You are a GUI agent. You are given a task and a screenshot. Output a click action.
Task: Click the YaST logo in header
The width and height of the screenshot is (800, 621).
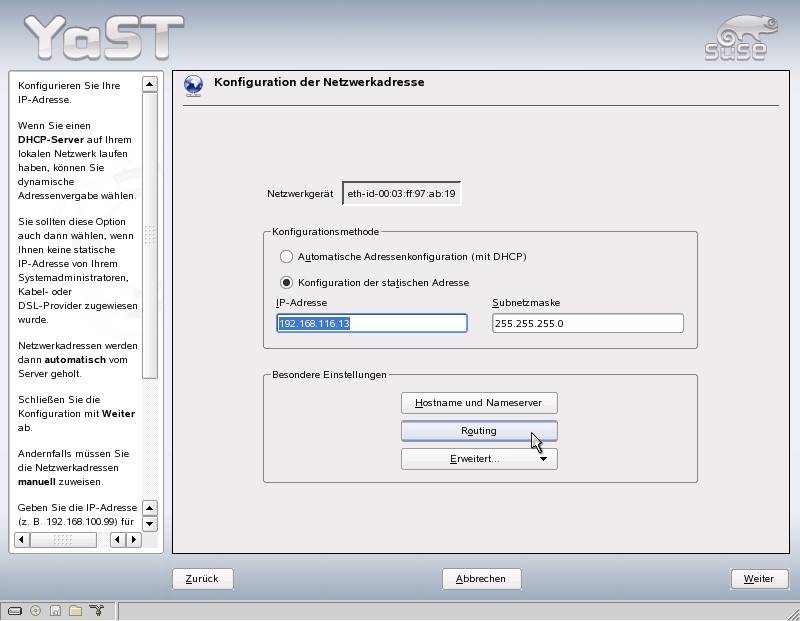(103, 37)
